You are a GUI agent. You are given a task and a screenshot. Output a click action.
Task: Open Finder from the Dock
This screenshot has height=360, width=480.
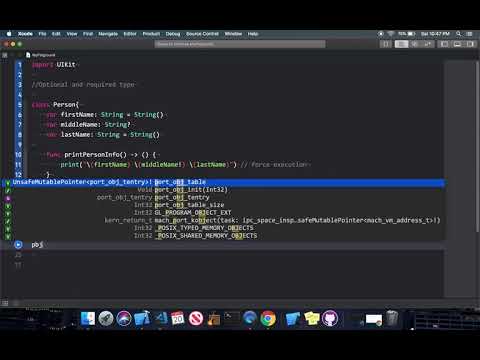point(88,318)
